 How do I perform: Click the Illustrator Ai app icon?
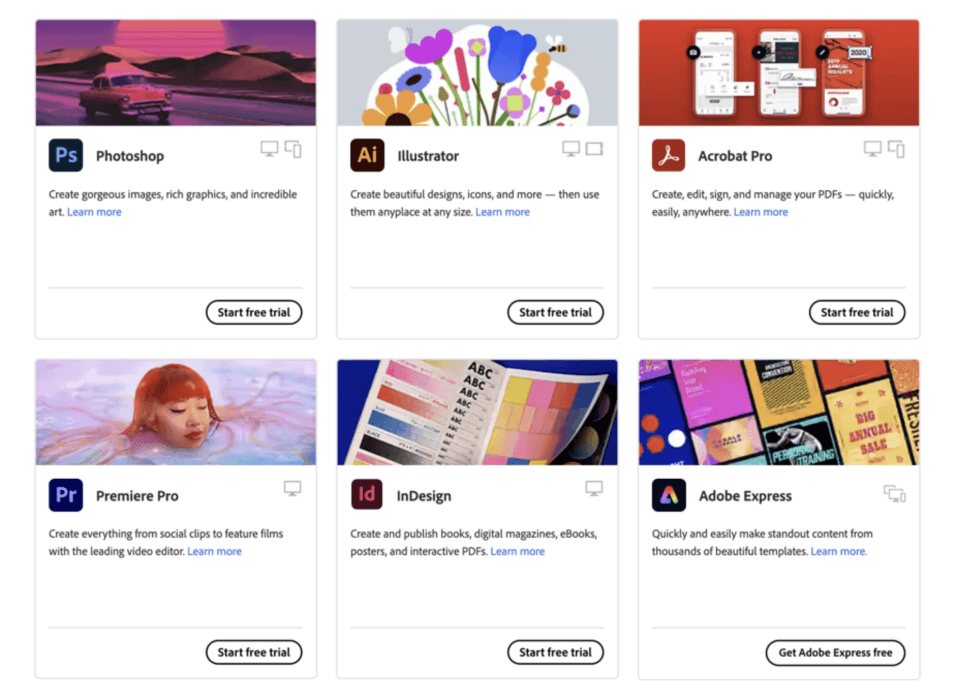click(367, 156)
